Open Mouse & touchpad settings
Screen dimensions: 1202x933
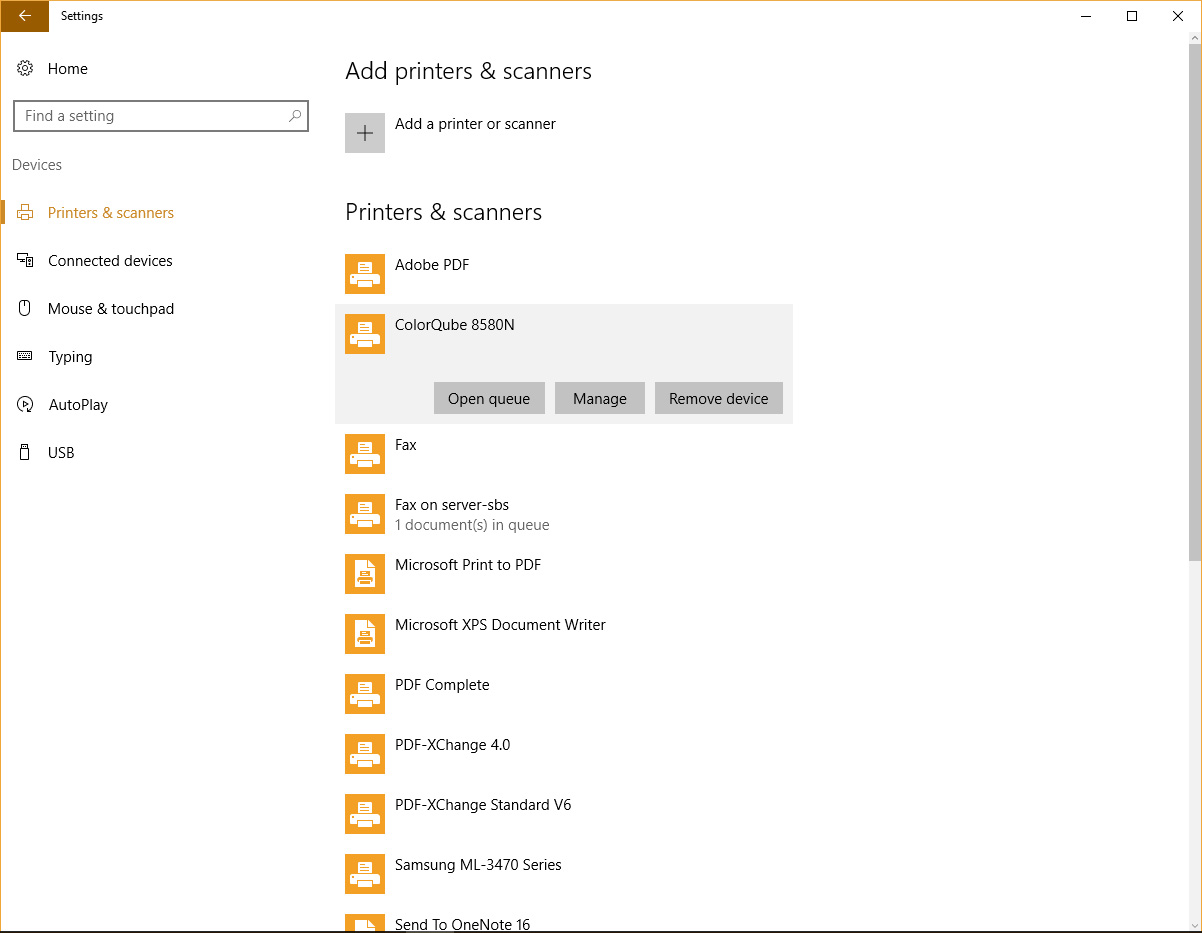[x=111, y=309]
